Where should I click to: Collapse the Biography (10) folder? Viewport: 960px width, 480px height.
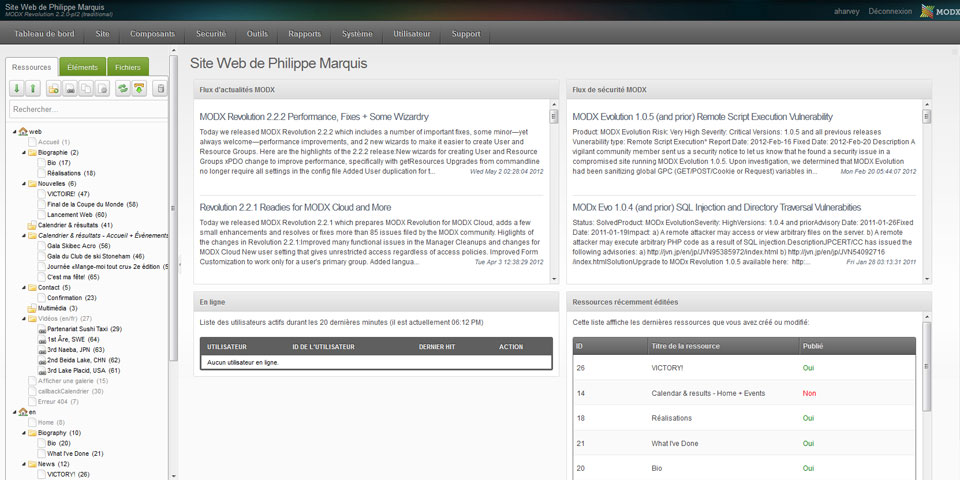click(x=24, y=433)
